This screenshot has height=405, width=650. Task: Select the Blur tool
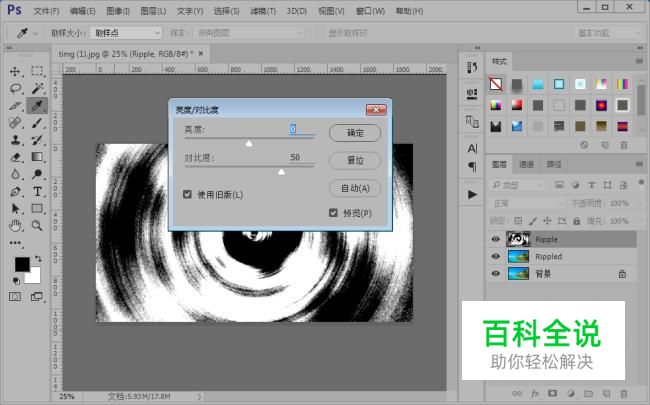coord(15,174)
